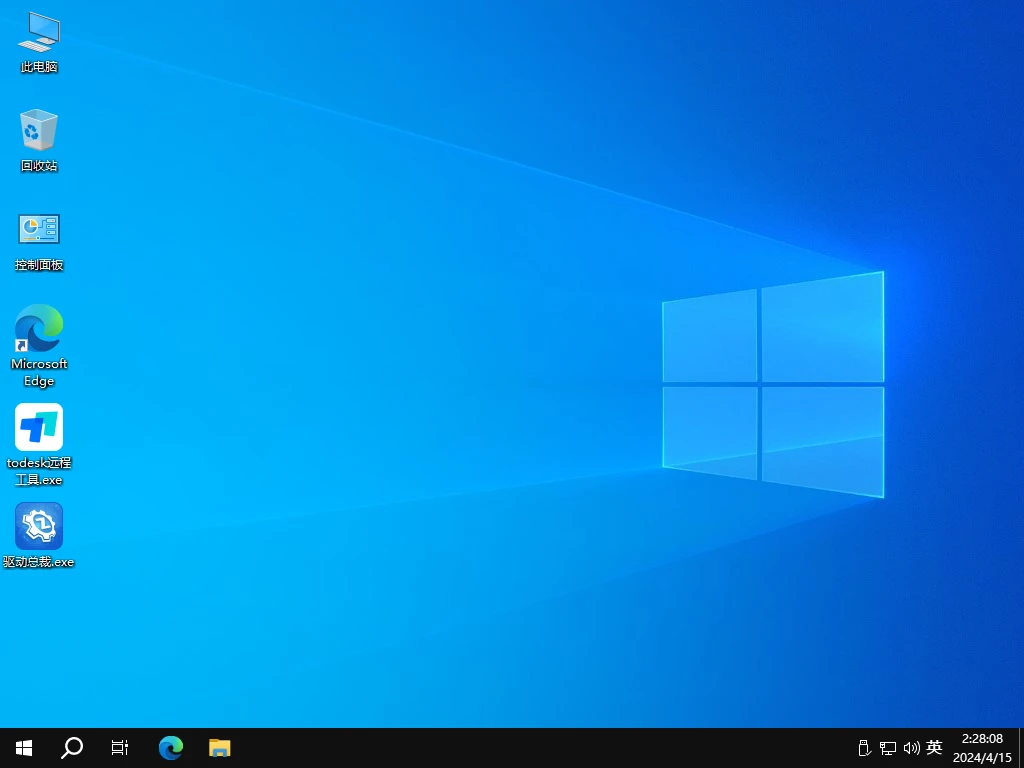
Task: Open the Windows Start menu
Action: coord(24,748)
